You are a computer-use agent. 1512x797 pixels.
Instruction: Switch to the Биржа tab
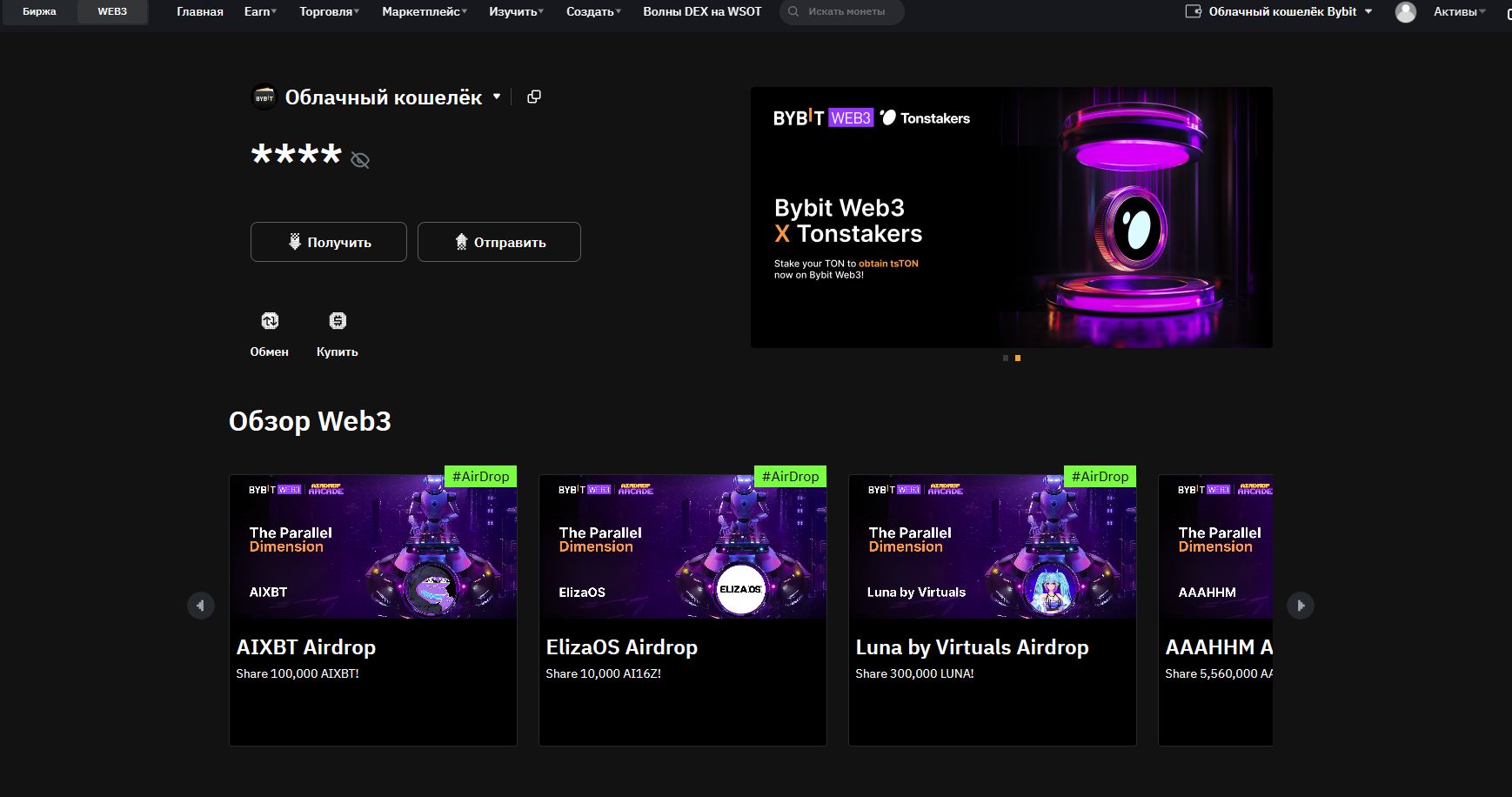click(39, 12)
